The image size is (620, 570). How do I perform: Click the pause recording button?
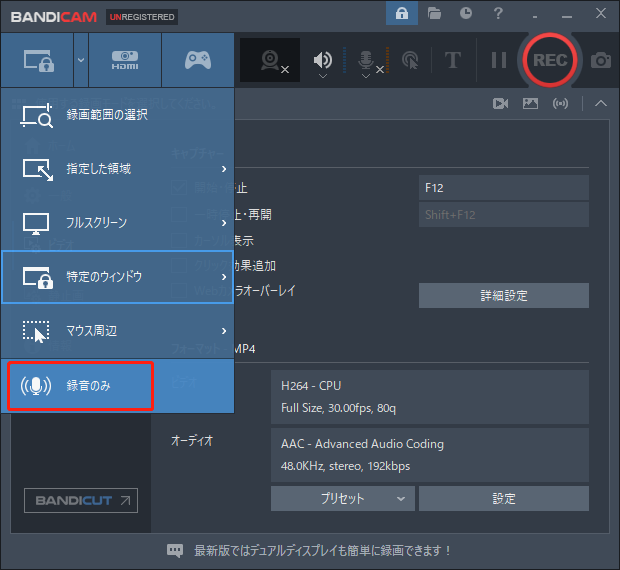click(x=499, y=60)
